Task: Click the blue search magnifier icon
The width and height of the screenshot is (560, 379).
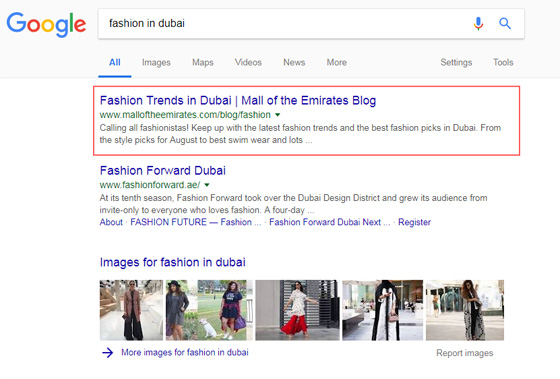Action: pos(505,24)
